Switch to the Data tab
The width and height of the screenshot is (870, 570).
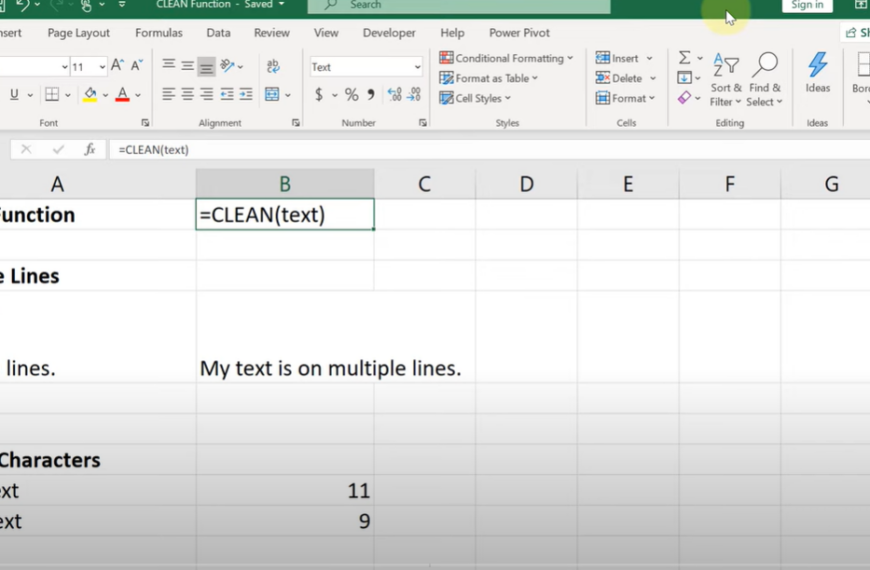(219, 33)
